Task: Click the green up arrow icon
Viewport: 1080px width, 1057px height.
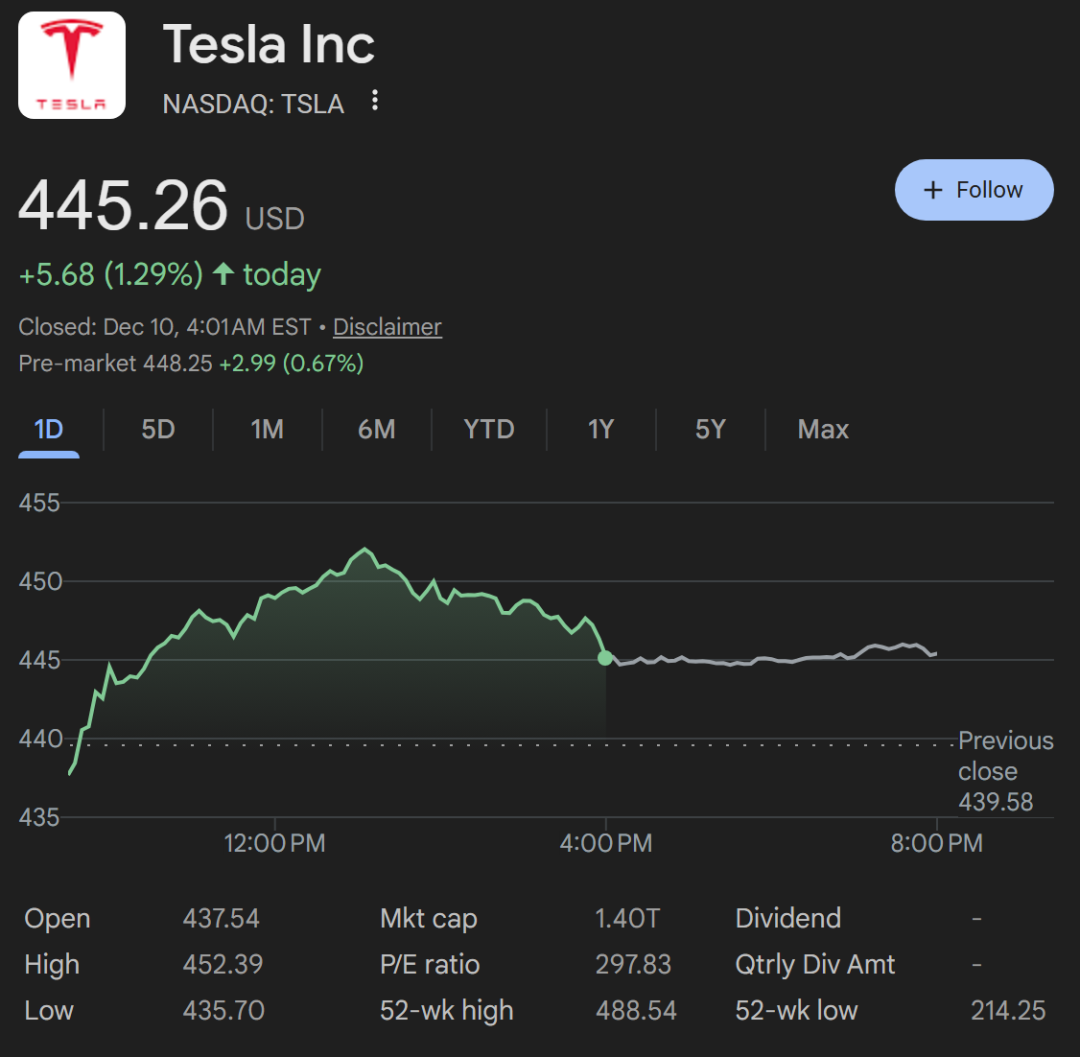Action: coord(224,274)
